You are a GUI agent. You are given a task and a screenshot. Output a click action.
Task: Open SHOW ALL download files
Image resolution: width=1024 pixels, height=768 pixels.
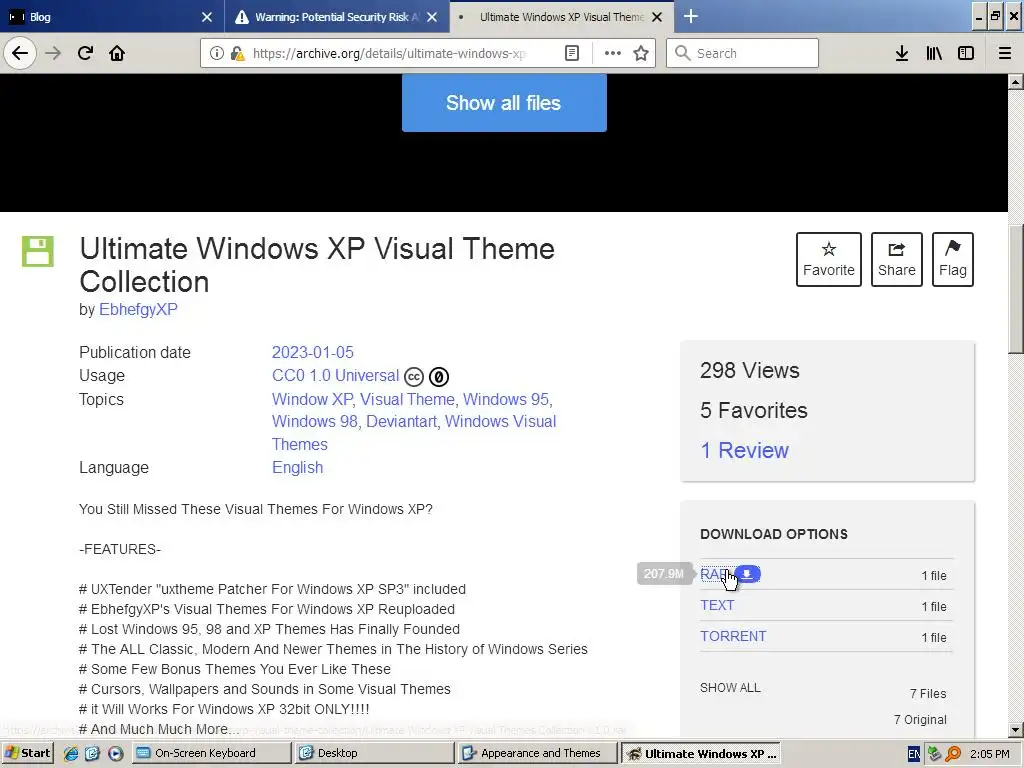[730, 688]
